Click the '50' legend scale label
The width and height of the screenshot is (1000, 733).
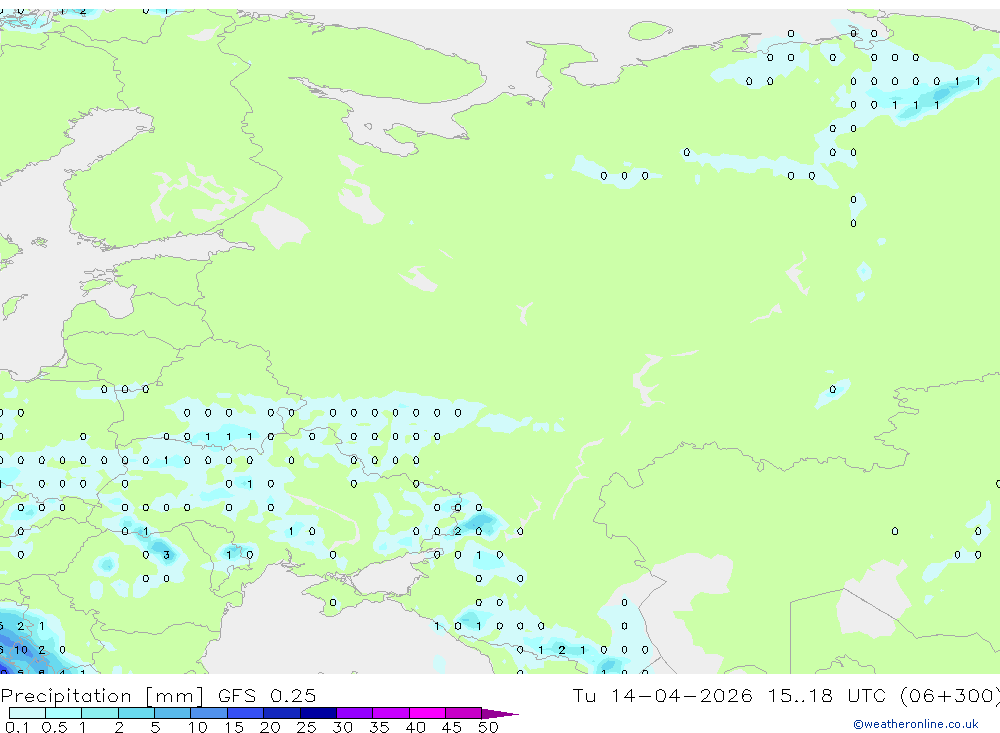coord(488,727)
